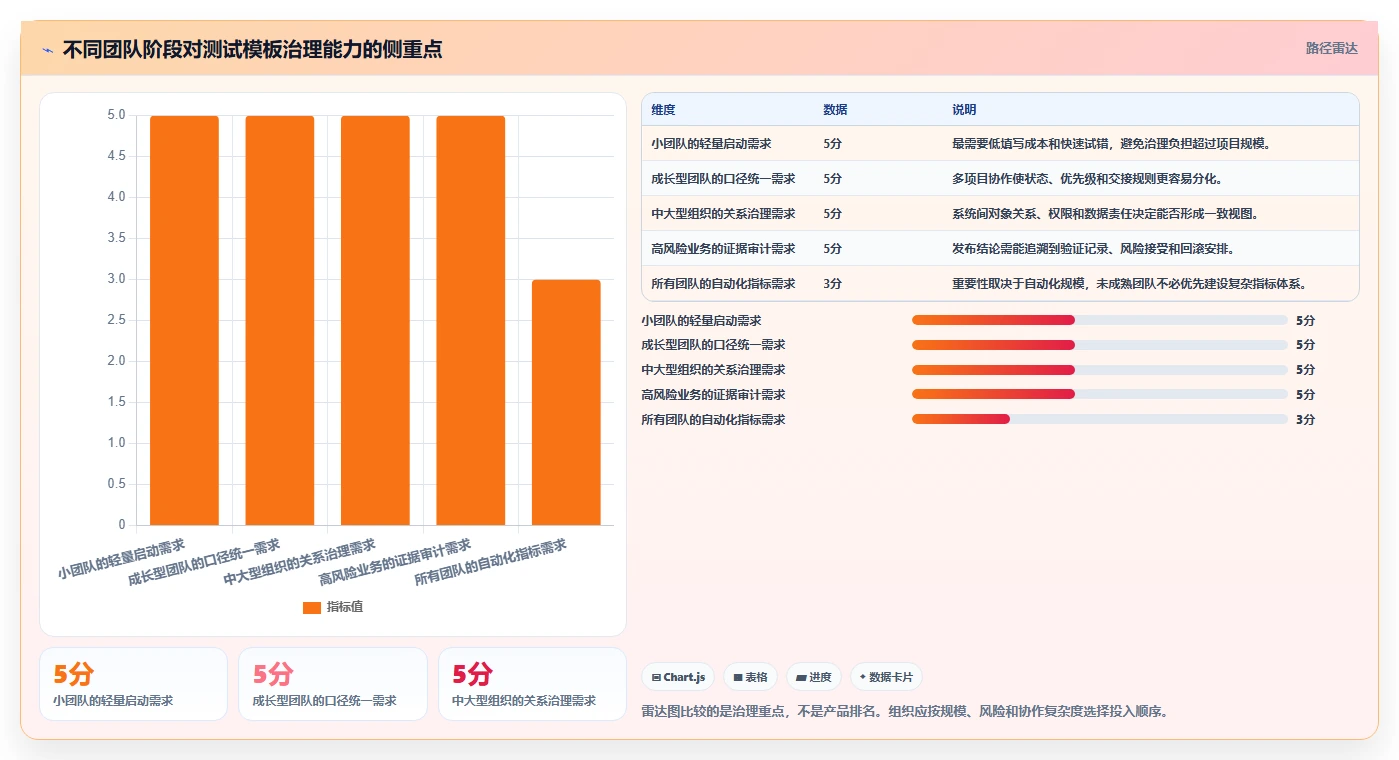The image size is (1399, 760).
Task: Click the orange legend swatch next to 指标值
Action: tap(312, 607)
